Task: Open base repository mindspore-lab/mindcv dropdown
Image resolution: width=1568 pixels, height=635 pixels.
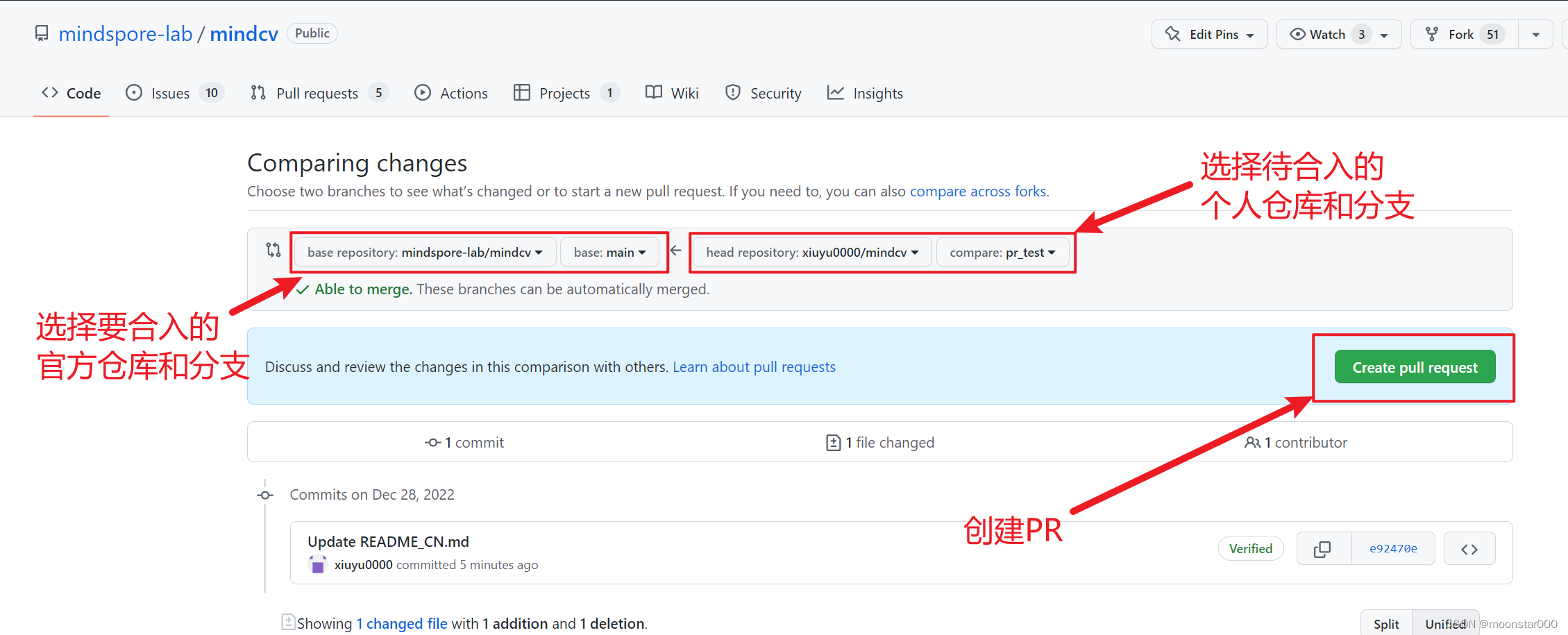Action: (x=425, y=252)
